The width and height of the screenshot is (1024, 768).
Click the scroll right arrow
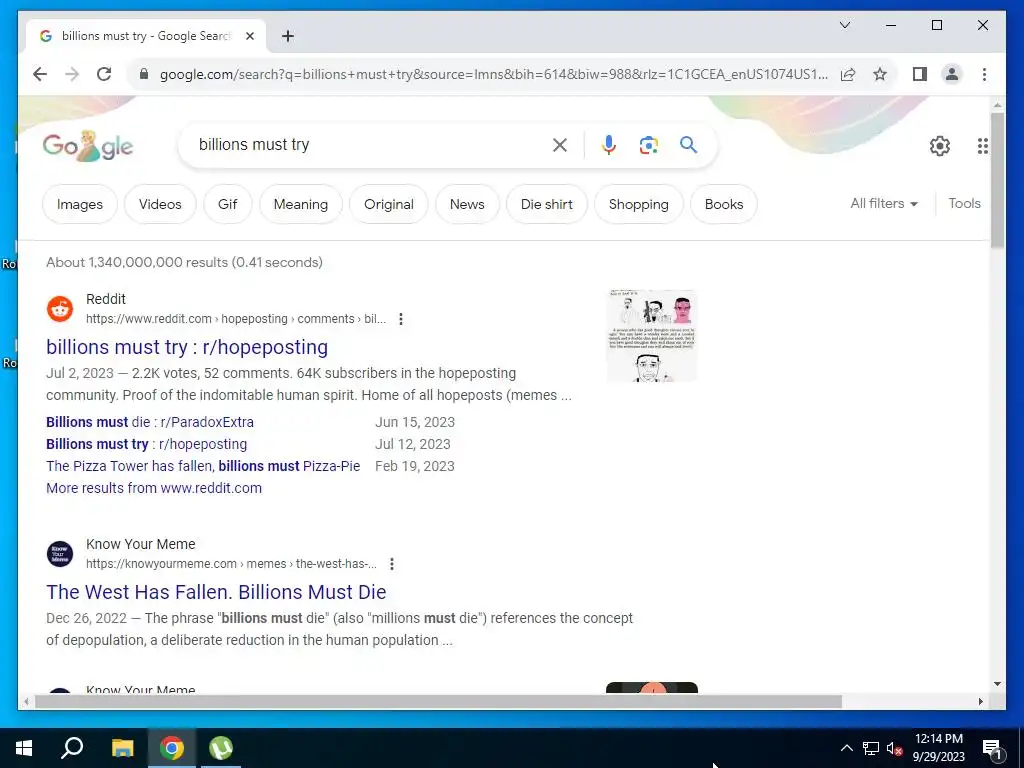click(980, 701)
